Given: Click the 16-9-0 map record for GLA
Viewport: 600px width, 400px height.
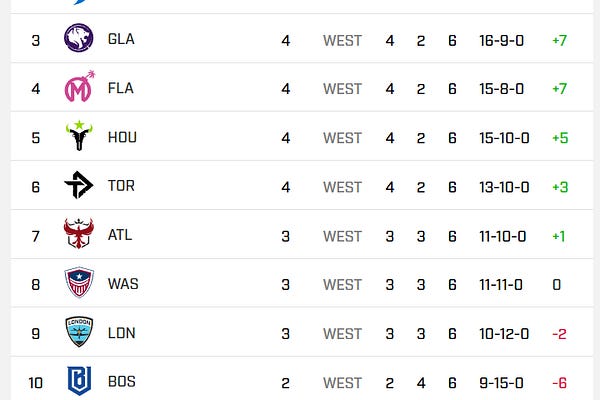Looking at the screenshot, I should 501,40.
